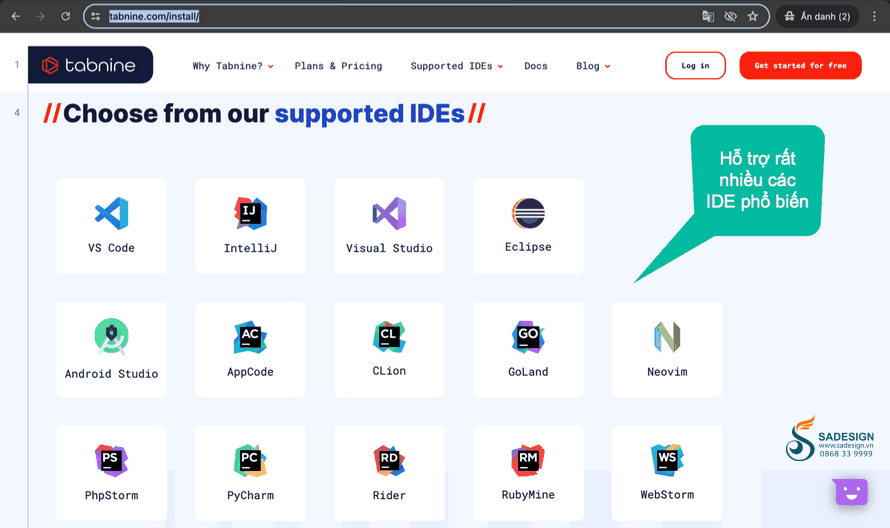Click the PhpStorm PS logo icon
Viewport: 890px width, 528px height.
pos(111,460)
